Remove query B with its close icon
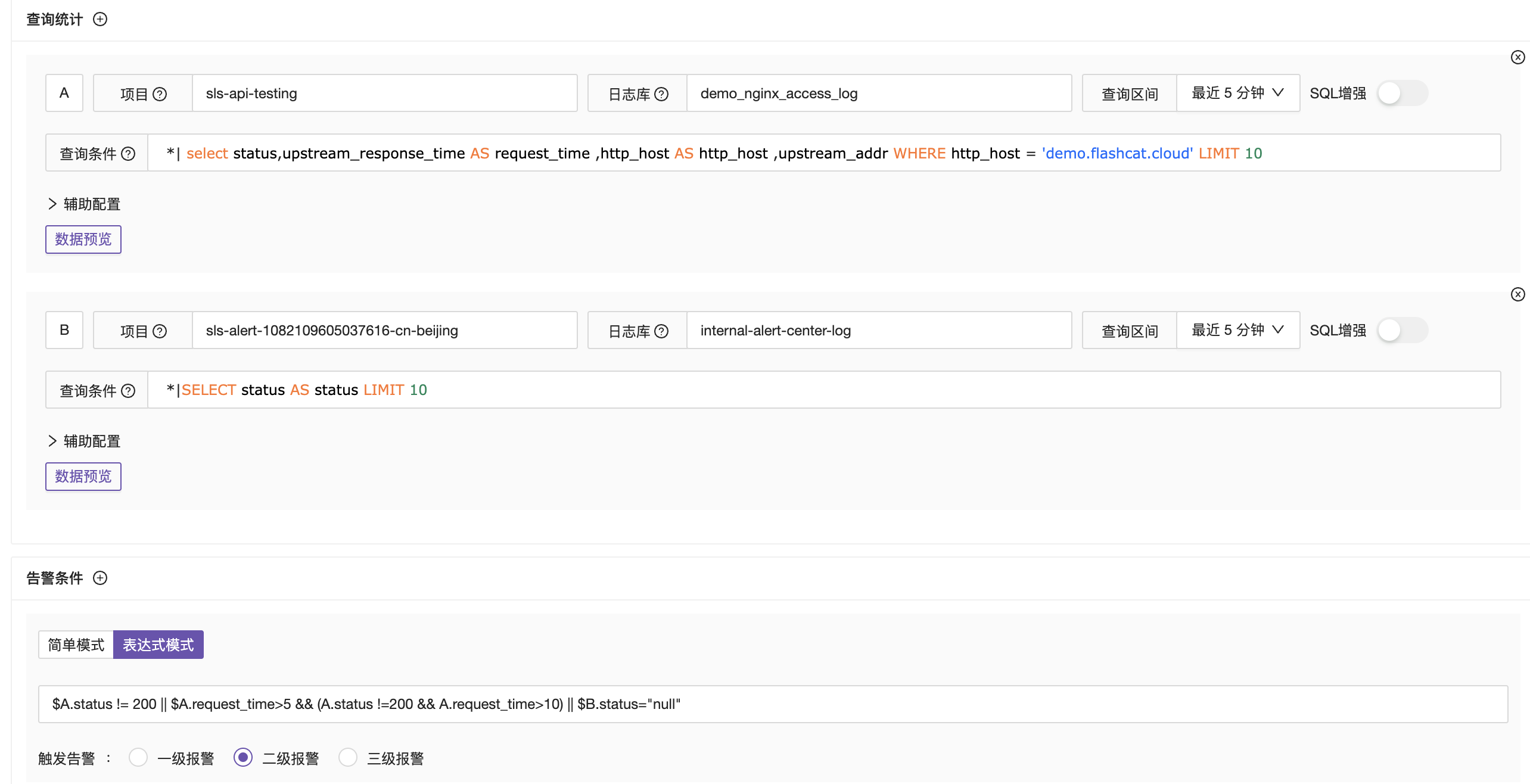 coord(1517,294)
